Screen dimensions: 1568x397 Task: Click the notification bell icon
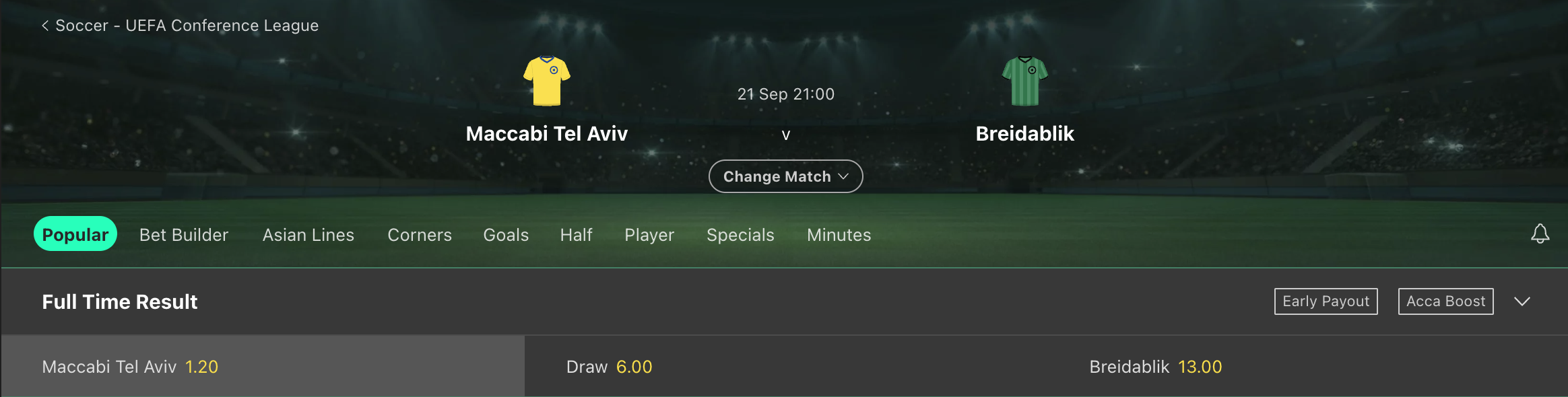point(1540,234)
